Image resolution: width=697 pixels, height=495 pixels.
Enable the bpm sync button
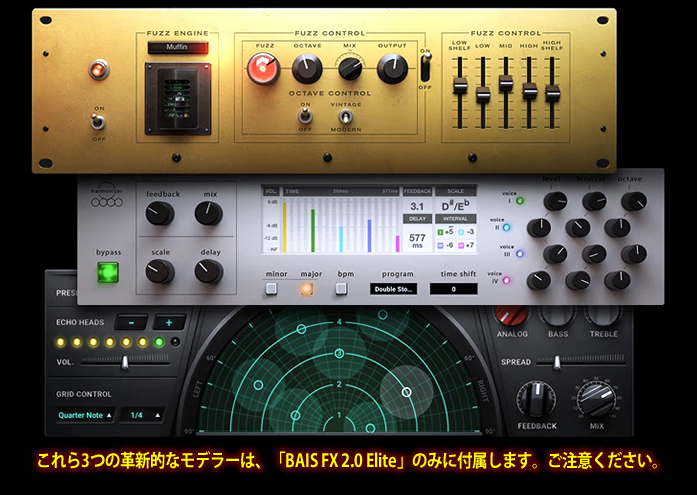(341, 289)
